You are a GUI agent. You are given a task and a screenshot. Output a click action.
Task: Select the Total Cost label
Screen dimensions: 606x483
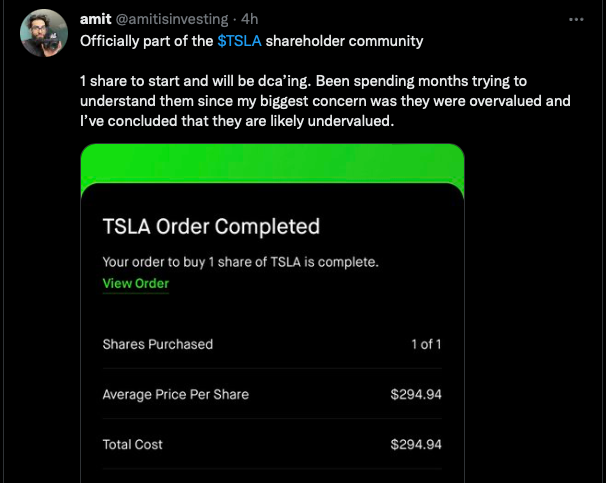pyautogui.click(x=132, y=444)
